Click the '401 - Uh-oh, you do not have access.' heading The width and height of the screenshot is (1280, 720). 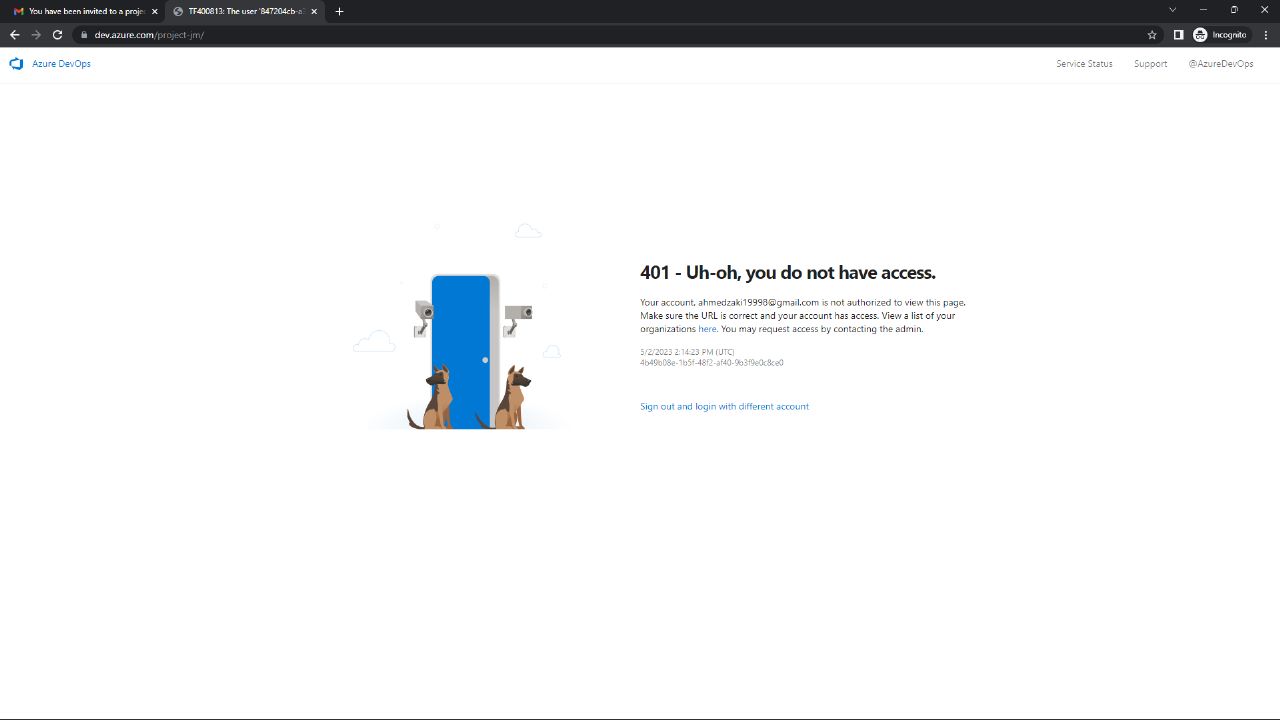788,272
